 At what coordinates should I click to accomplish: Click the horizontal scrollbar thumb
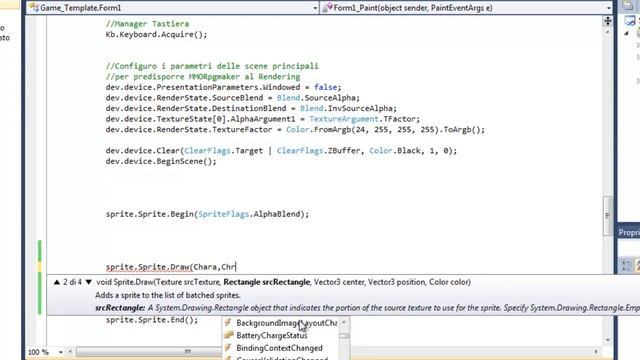pos(149,351)
